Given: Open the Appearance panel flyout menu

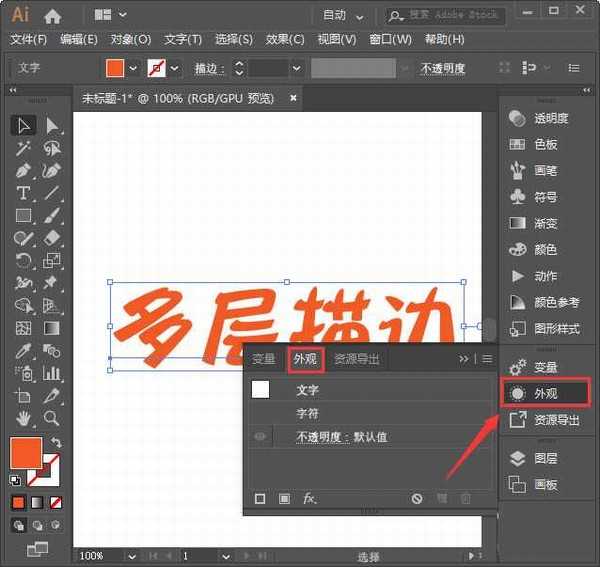Looking at the screenshot, I should click(487, 359).
